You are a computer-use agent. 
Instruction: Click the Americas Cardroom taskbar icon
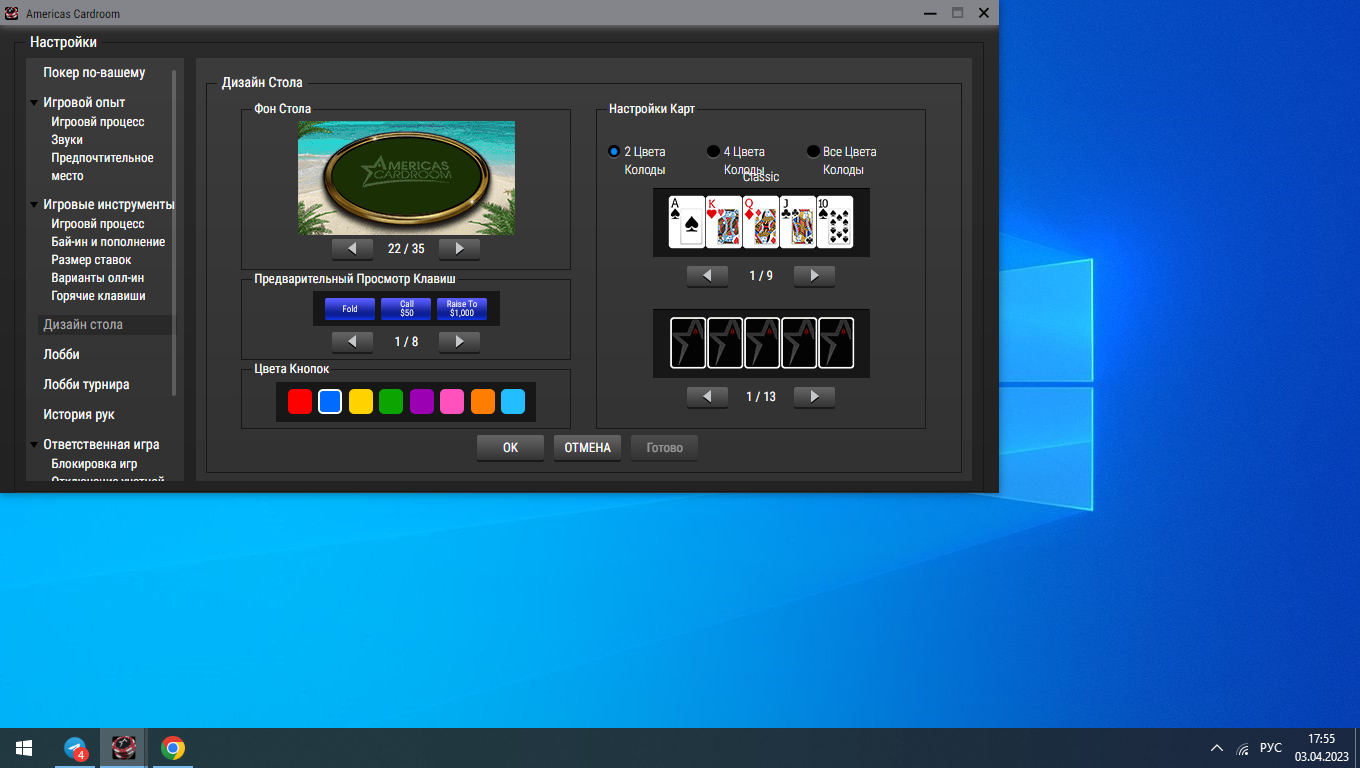(123, 748)
